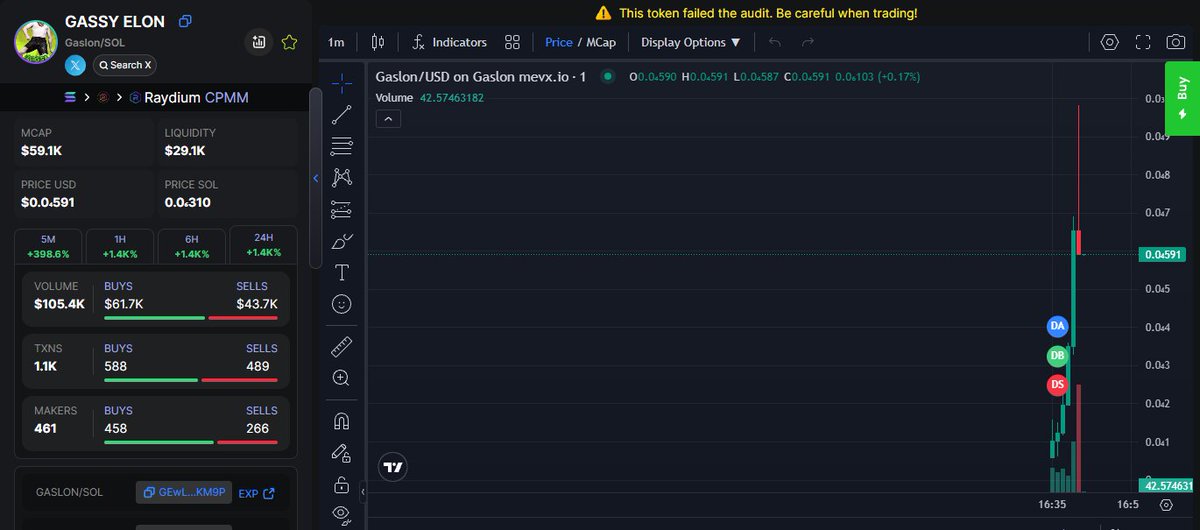Viewport: 1200px width, 530px height.
Task: Toggle hide all drawings eye icon
Action: 341,515
